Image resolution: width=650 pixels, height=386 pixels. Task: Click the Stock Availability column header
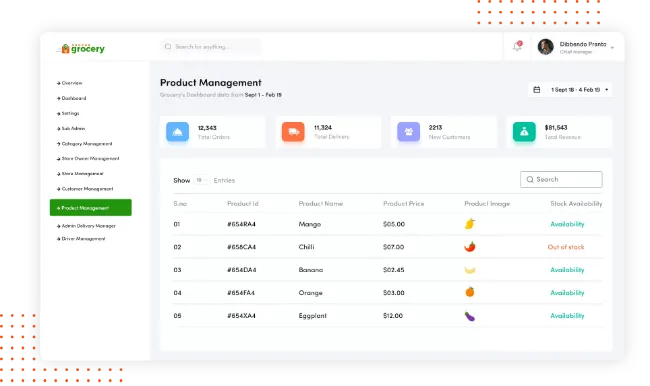point(576,204)
